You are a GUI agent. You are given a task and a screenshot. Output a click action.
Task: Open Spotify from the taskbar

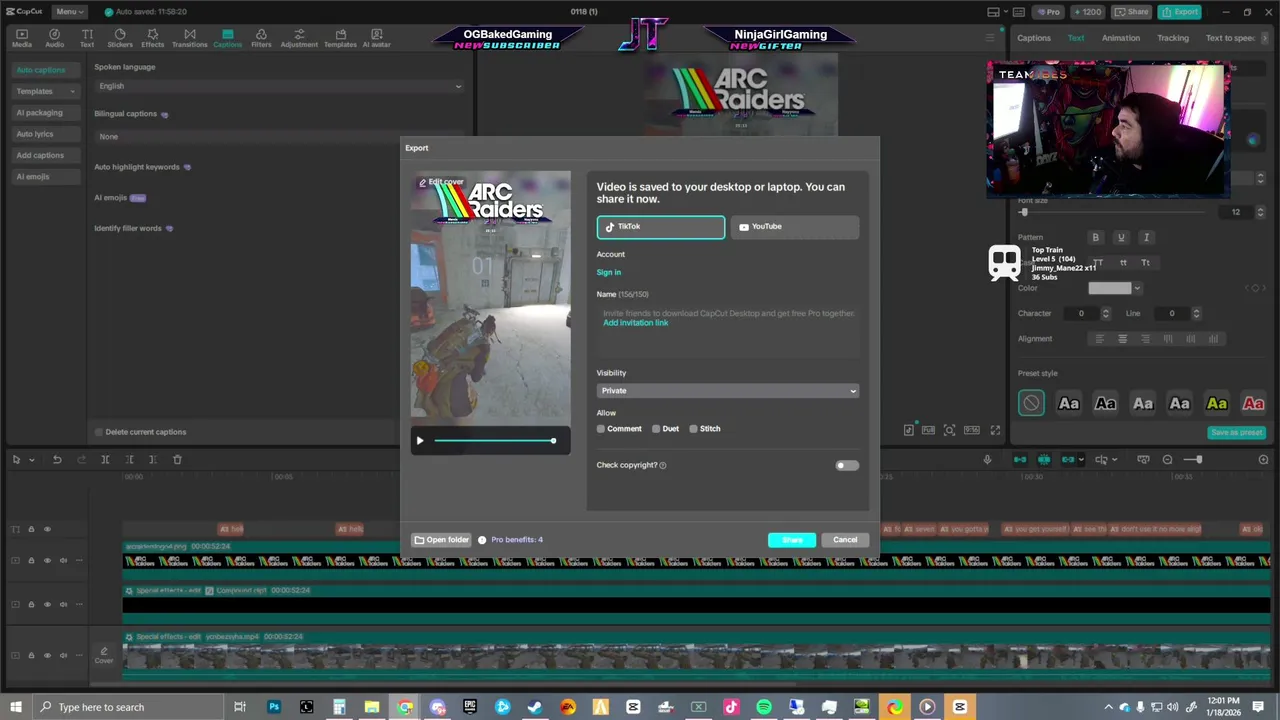pos(764,707)
